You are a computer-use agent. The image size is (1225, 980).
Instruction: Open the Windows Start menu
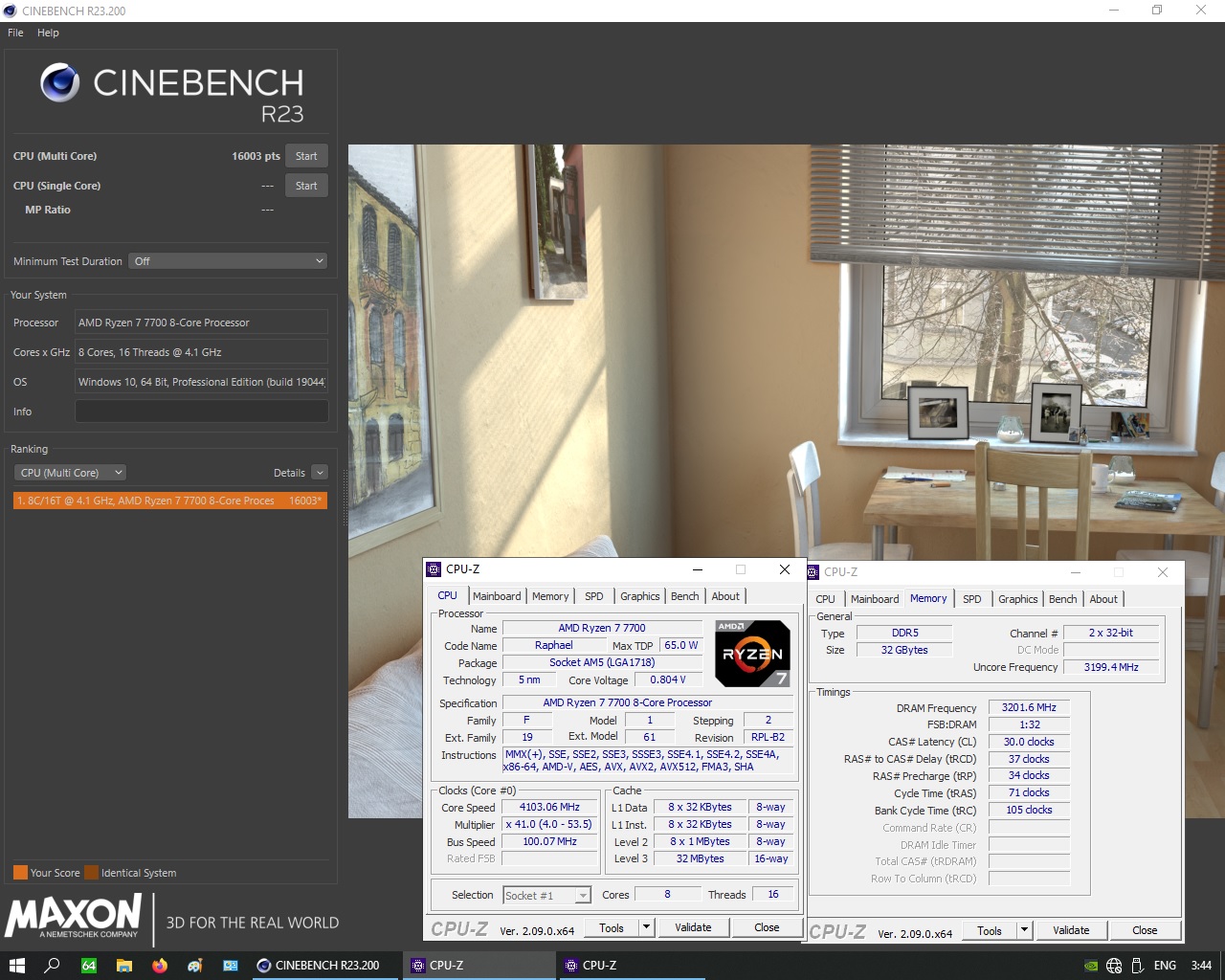[x=16, y=965]
